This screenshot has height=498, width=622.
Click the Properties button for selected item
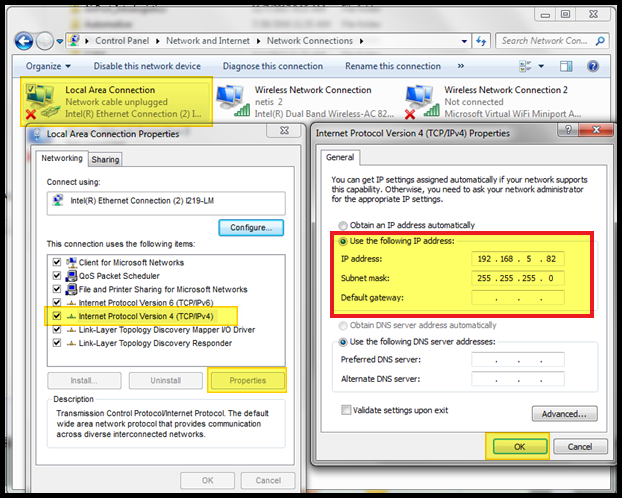[x=248, y=381]
